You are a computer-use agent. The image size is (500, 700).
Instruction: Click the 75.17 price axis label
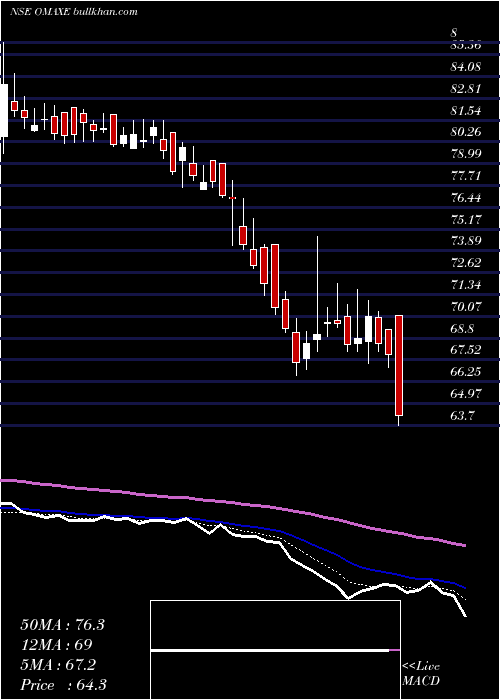466,220
